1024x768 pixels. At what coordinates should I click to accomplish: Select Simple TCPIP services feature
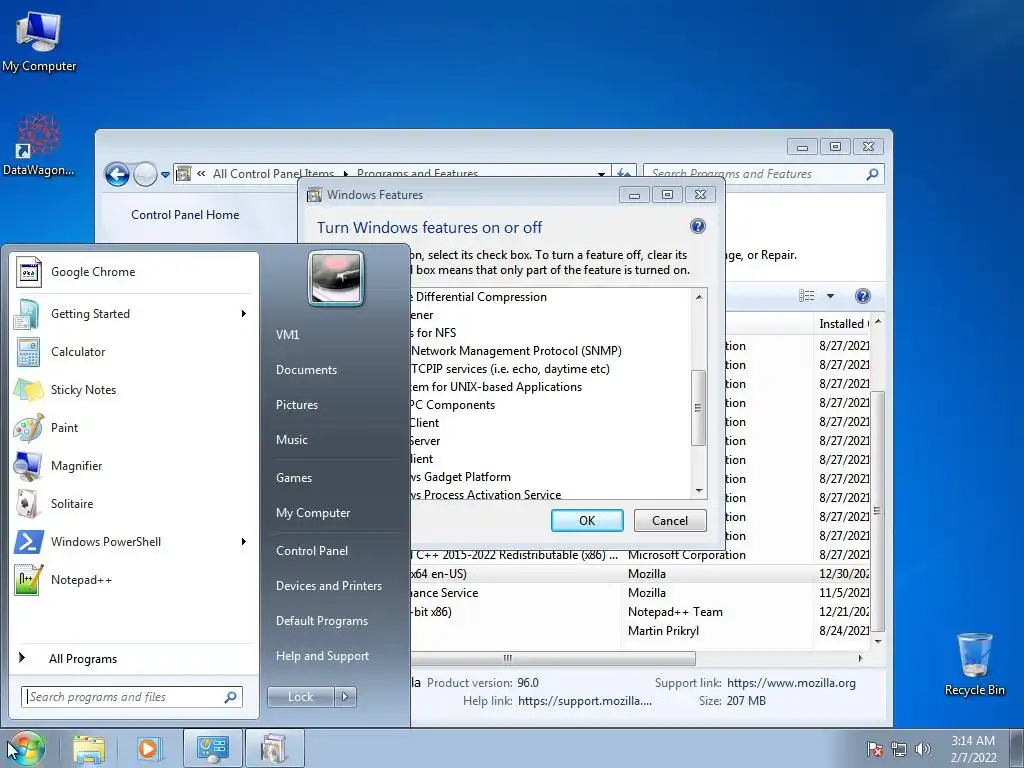click(509, 369)
